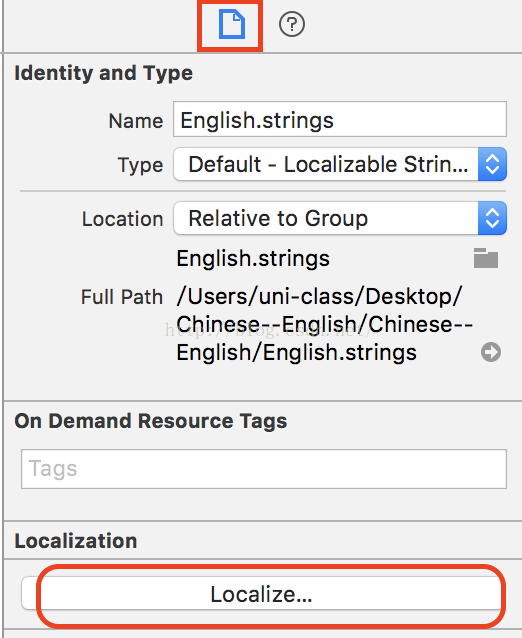Screen dimensions: 522x638
Task: Select the full path text of English.strings
Action: click(x=325, y=324)
